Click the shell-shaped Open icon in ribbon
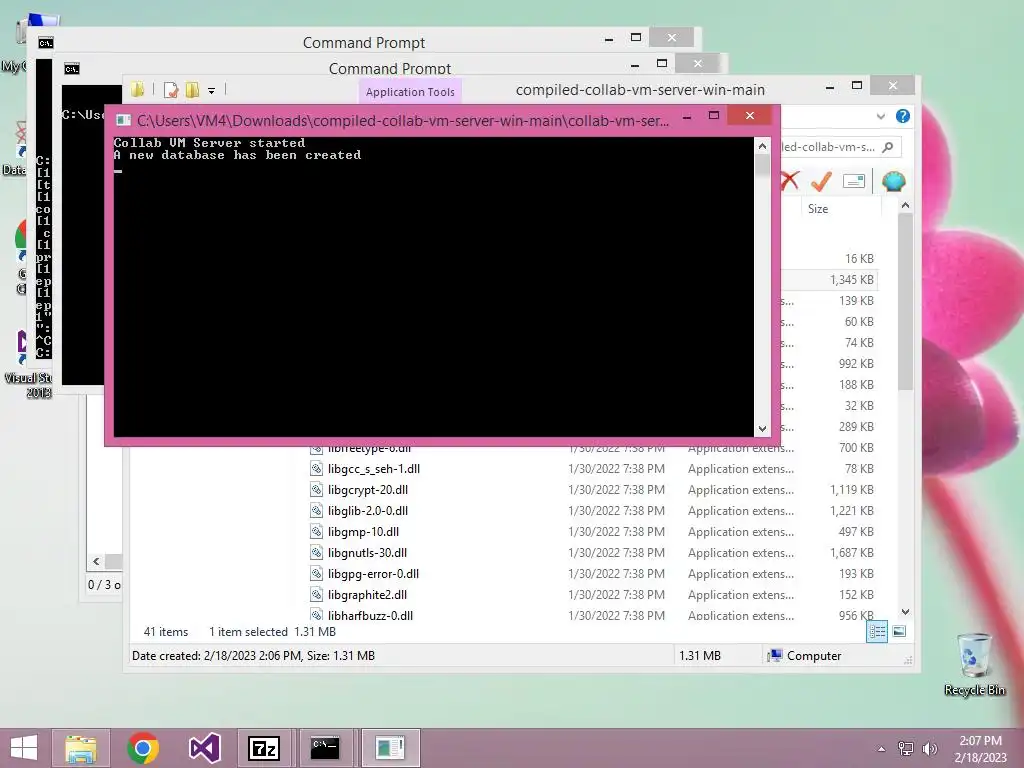The width and height of the screenshot is (1024, 768). point(893,181)
